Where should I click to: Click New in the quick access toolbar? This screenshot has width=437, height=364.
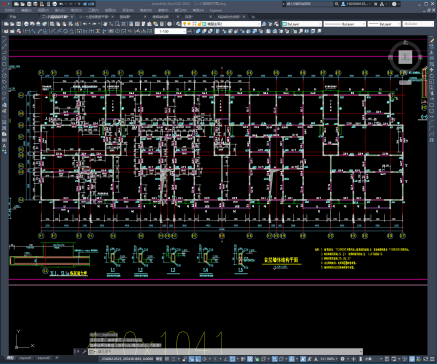[x=16, y=4]
